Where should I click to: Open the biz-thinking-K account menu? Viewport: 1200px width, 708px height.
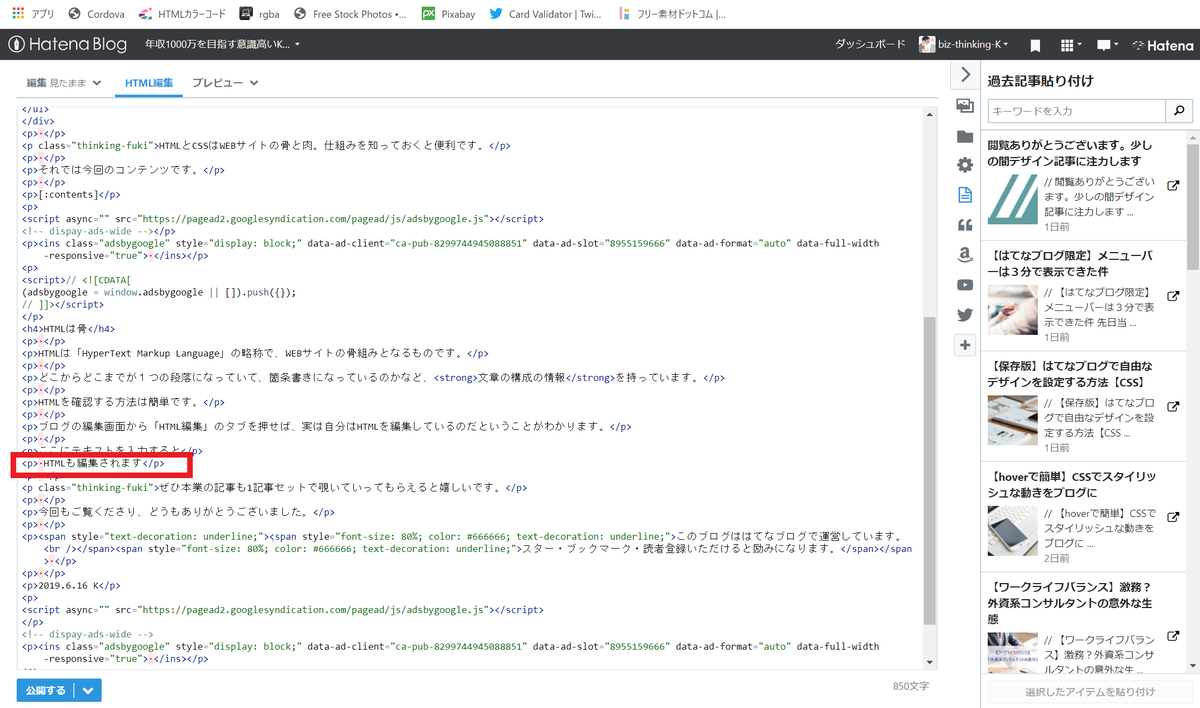(965, 45)
